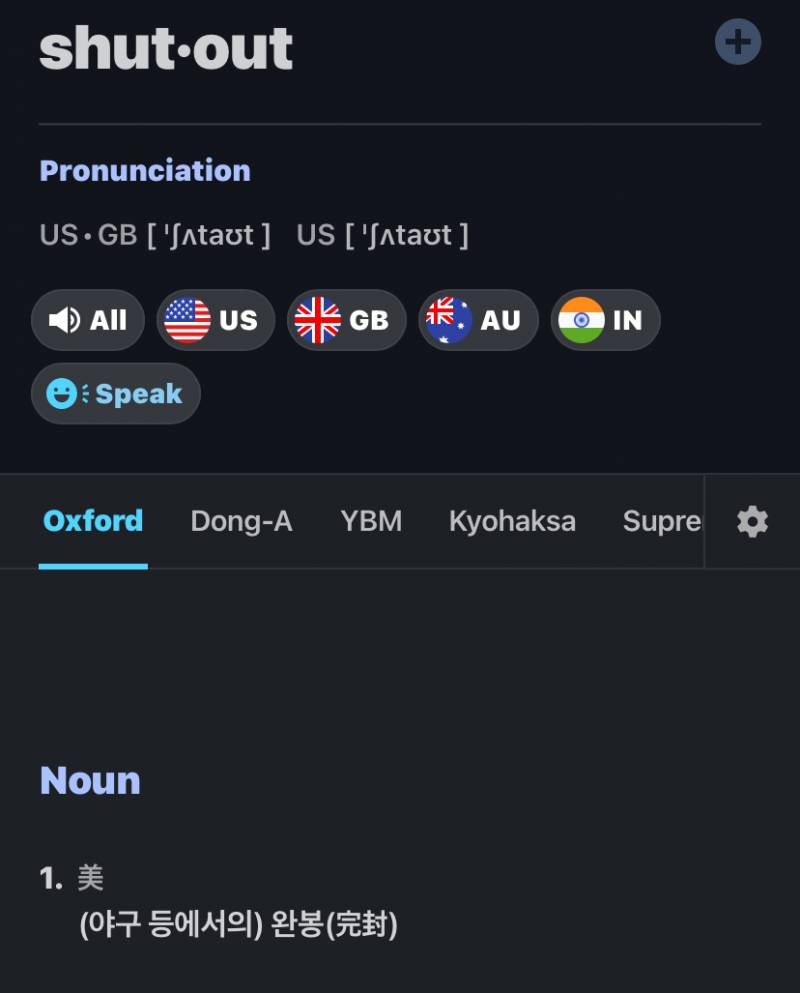
Task: Click the All pronunciation button
Action: tap(88, 320)
